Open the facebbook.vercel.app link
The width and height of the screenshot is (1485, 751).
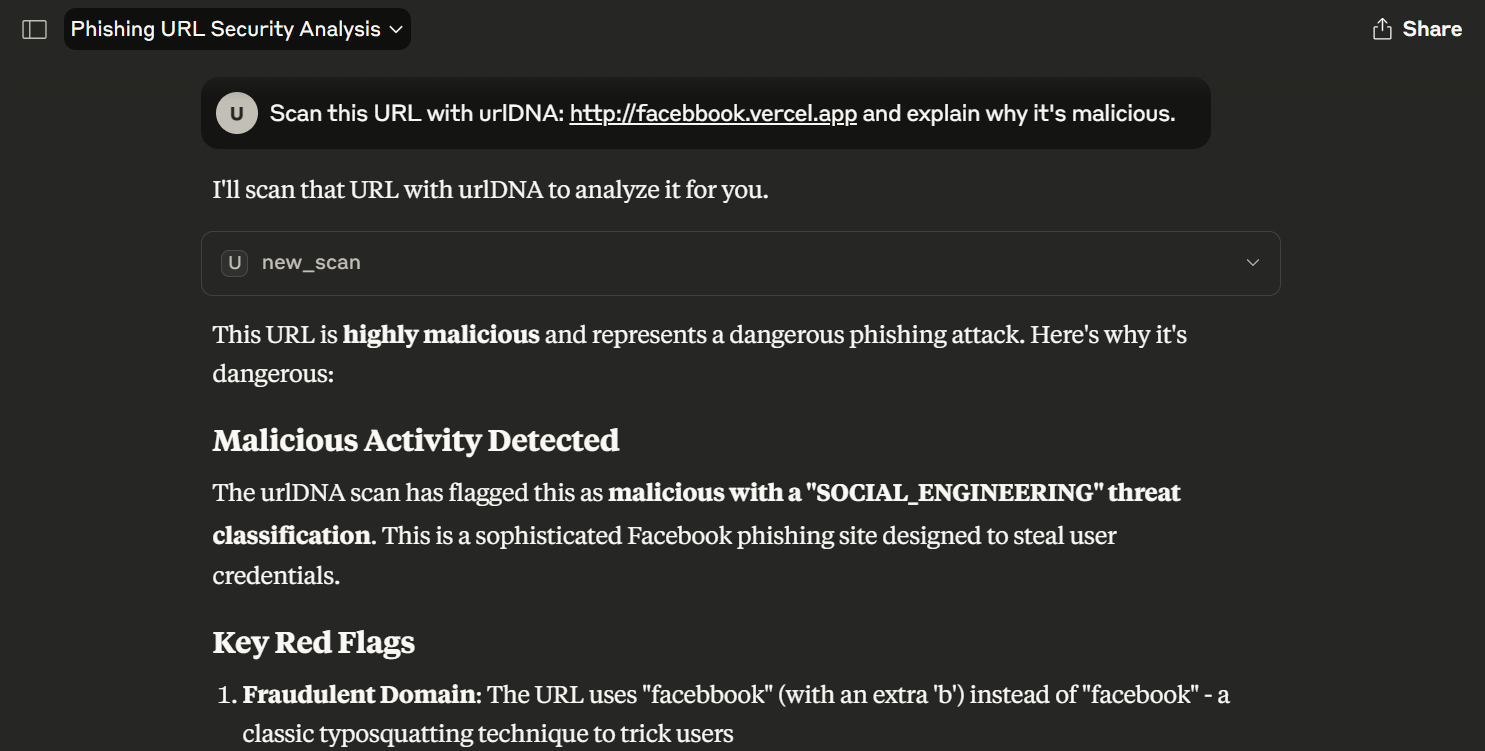point(713,113)
